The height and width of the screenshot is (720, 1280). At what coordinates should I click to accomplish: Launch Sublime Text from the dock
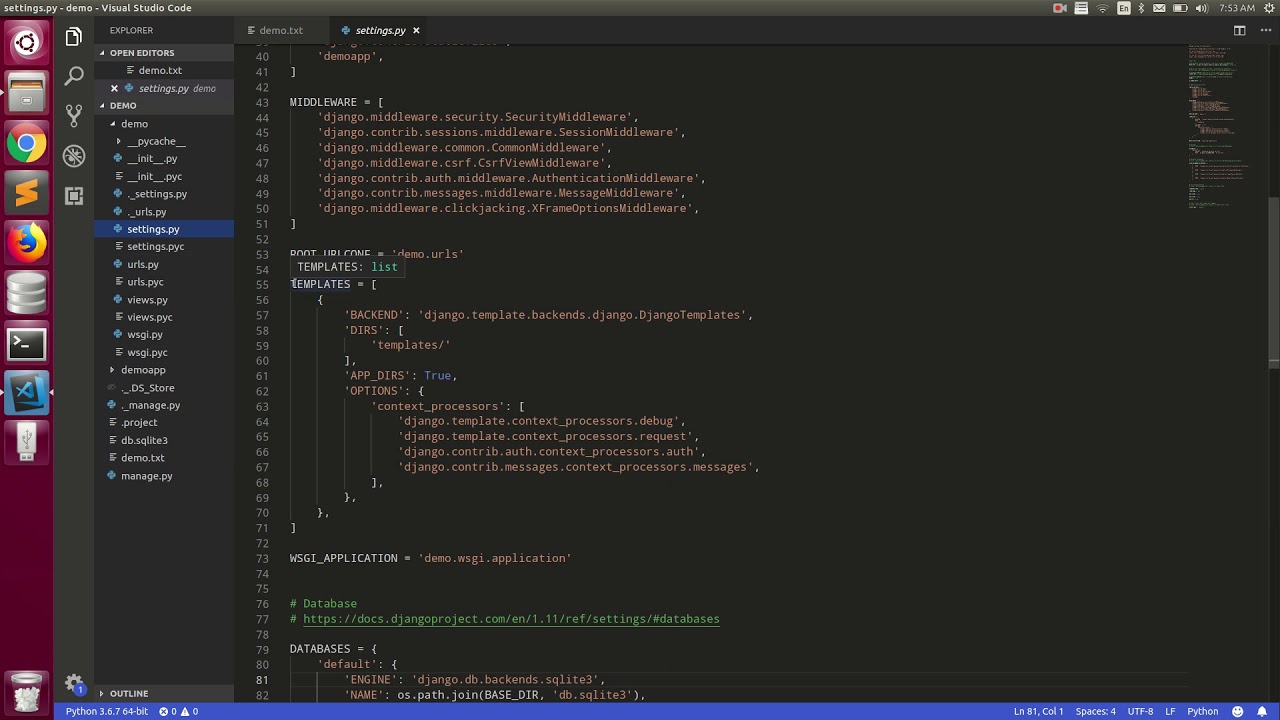pos(26,193)
